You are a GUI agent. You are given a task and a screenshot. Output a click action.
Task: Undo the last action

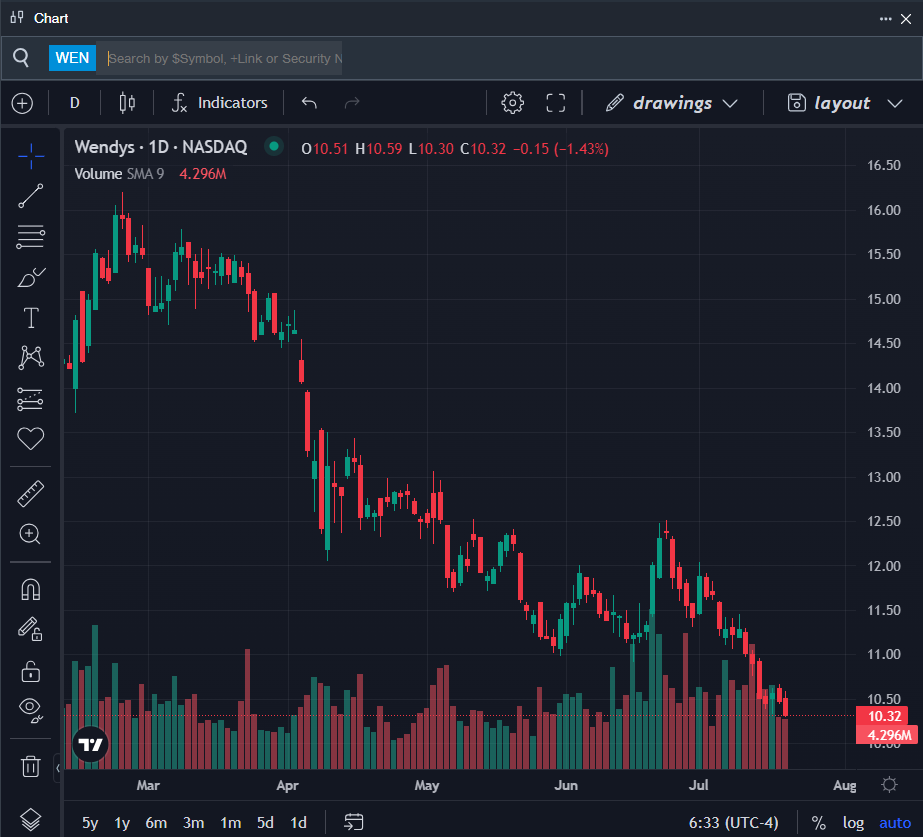point(309,104)
